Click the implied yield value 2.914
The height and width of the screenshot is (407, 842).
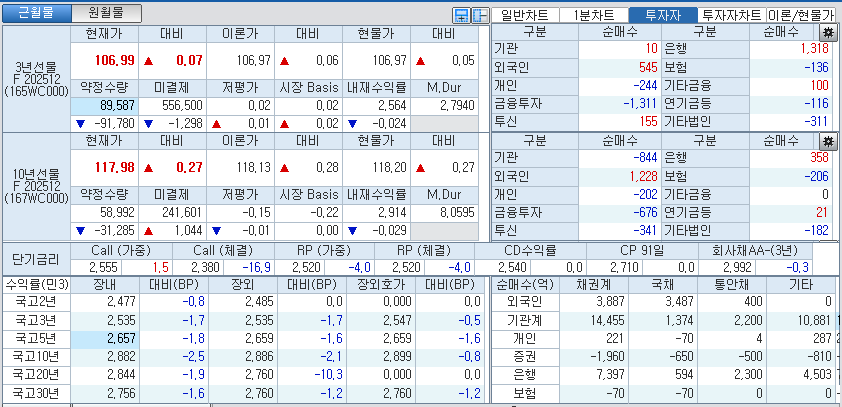[x=392, y=212]
